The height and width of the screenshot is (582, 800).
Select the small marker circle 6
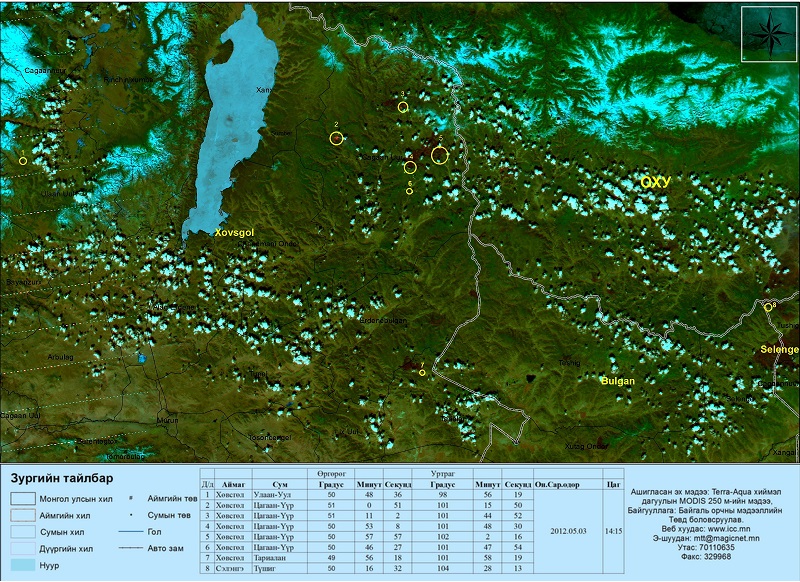point(409,190)
